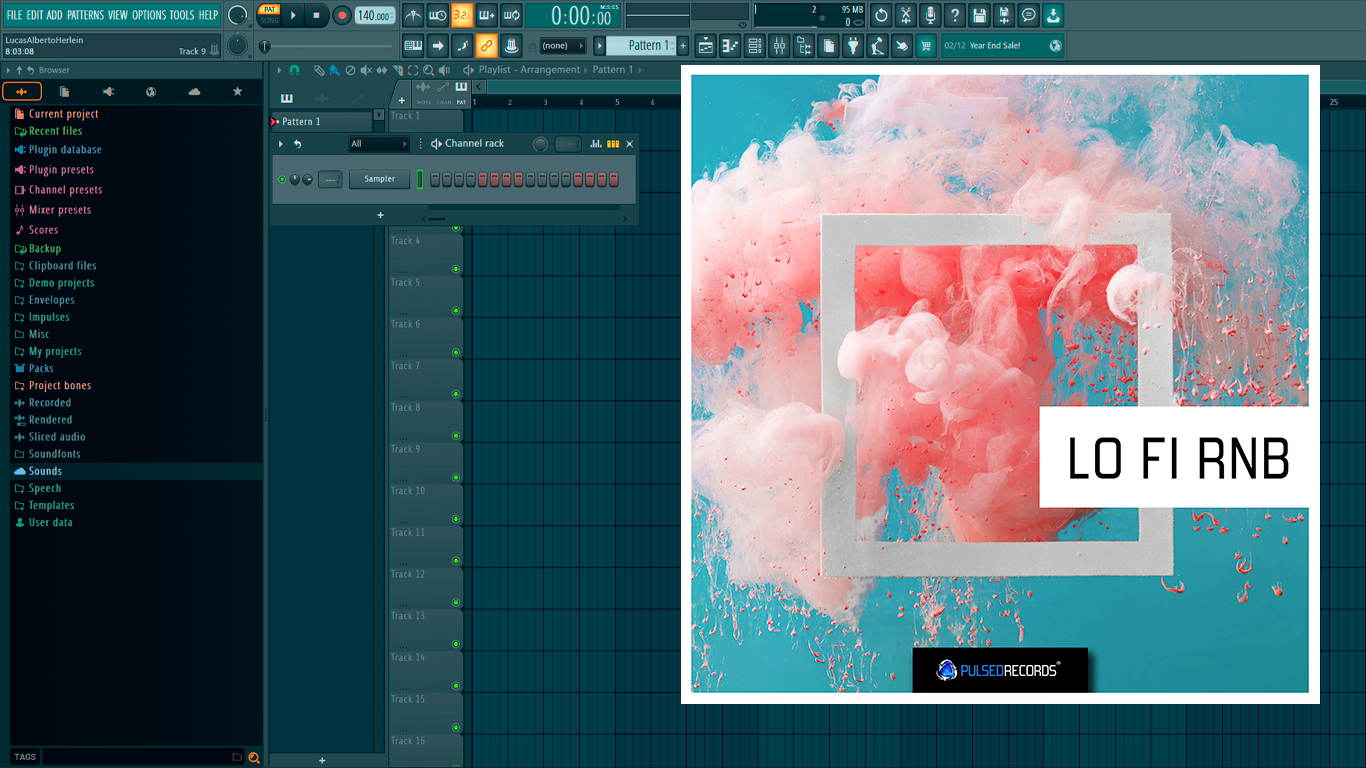Open the OPTIONS menu
The height and width of the screenshot is (768, 1366).
pyautogui.click(x=149, y=15)
